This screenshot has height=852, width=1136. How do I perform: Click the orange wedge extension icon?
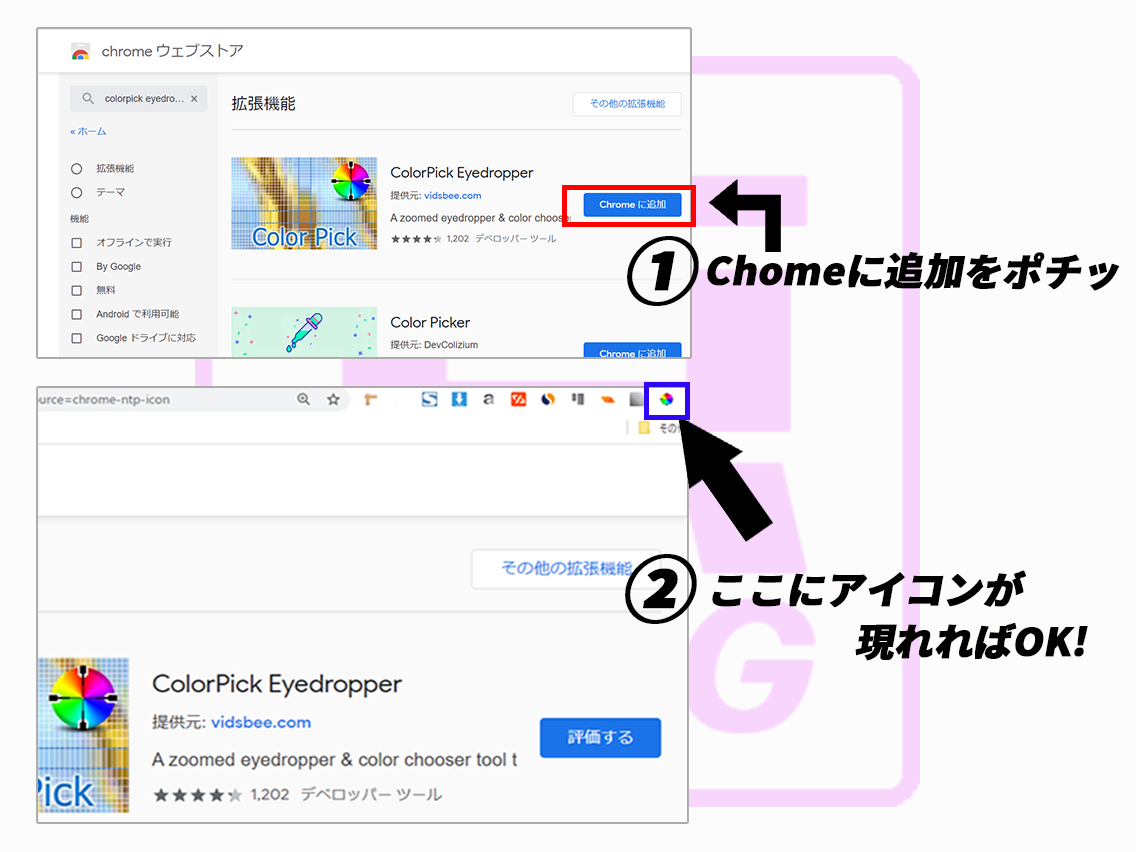(607, 399)
